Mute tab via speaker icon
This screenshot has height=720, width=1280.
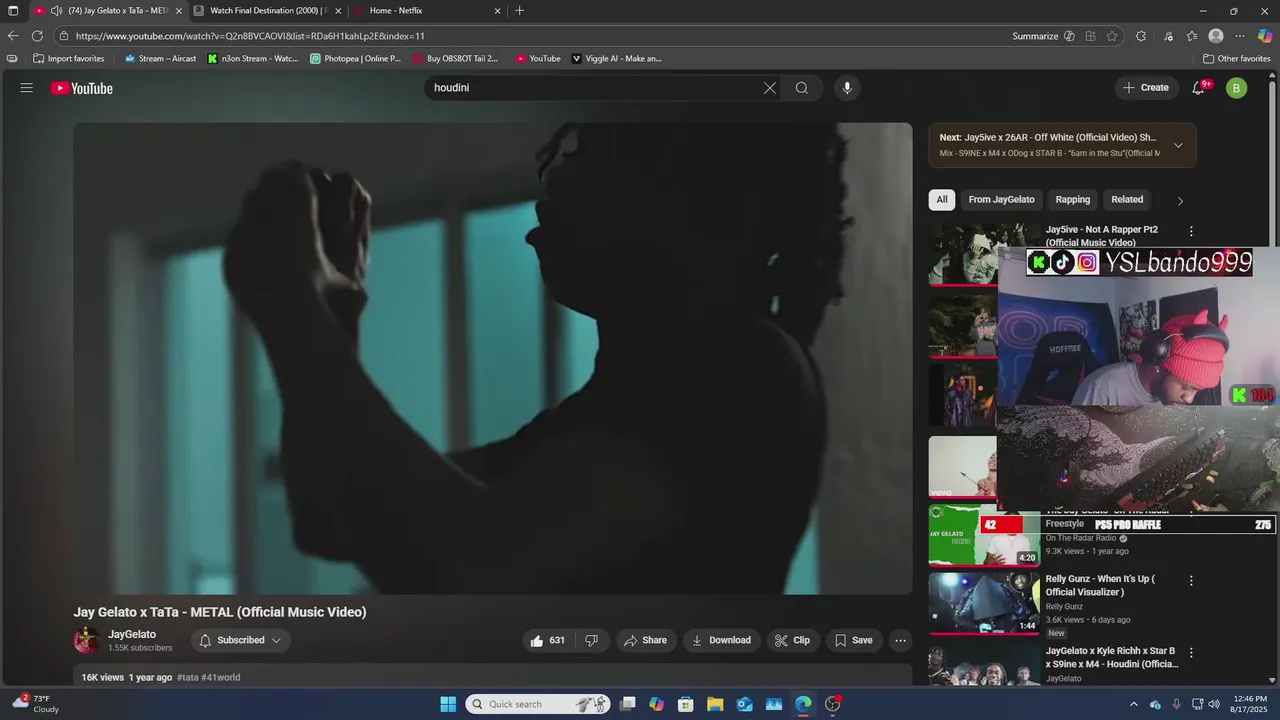(57, 10)
